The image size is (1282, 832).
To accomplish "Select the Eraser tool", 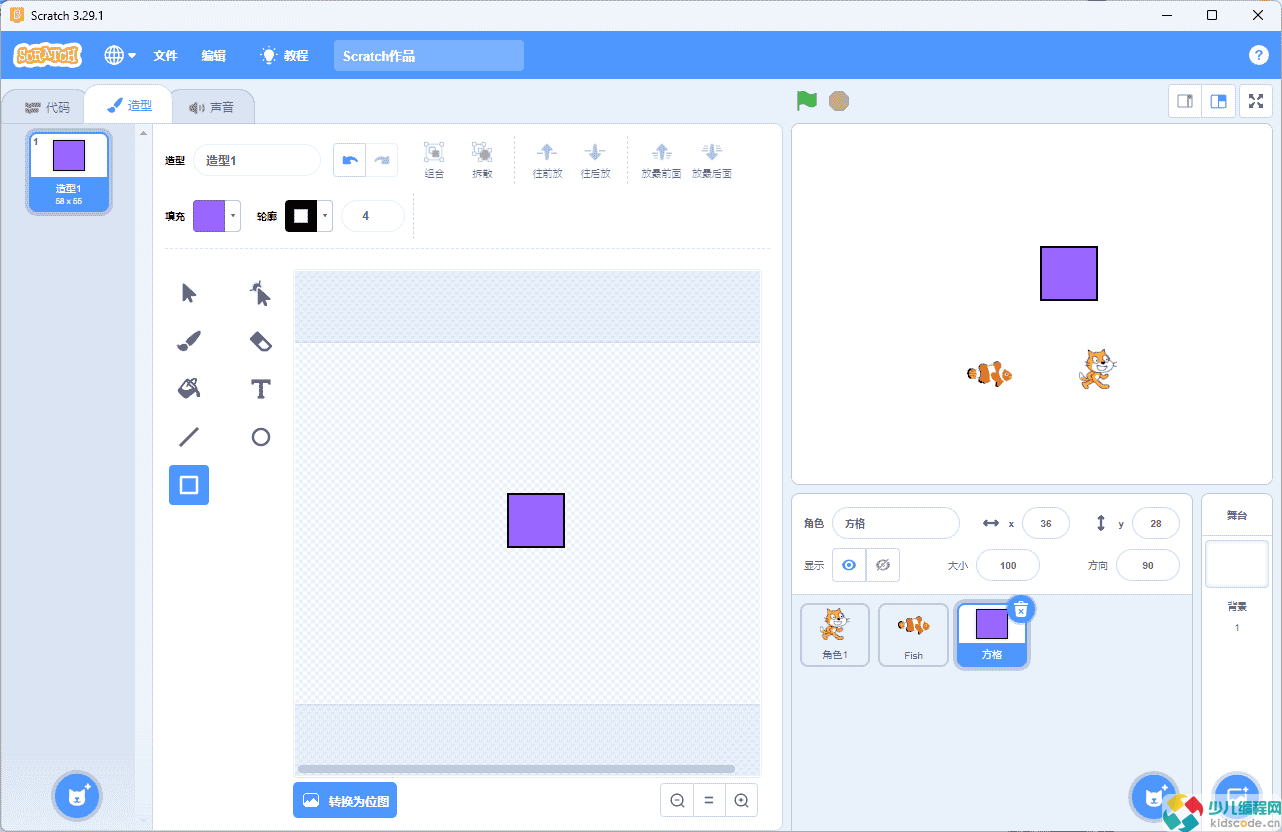I will pos(260,341).
